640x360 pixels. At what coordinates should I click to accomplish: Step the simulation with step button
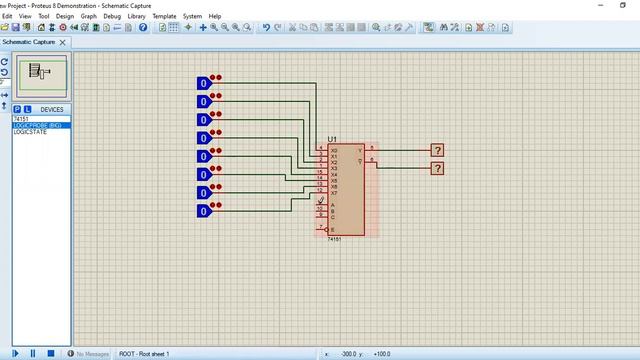[16, 353]
